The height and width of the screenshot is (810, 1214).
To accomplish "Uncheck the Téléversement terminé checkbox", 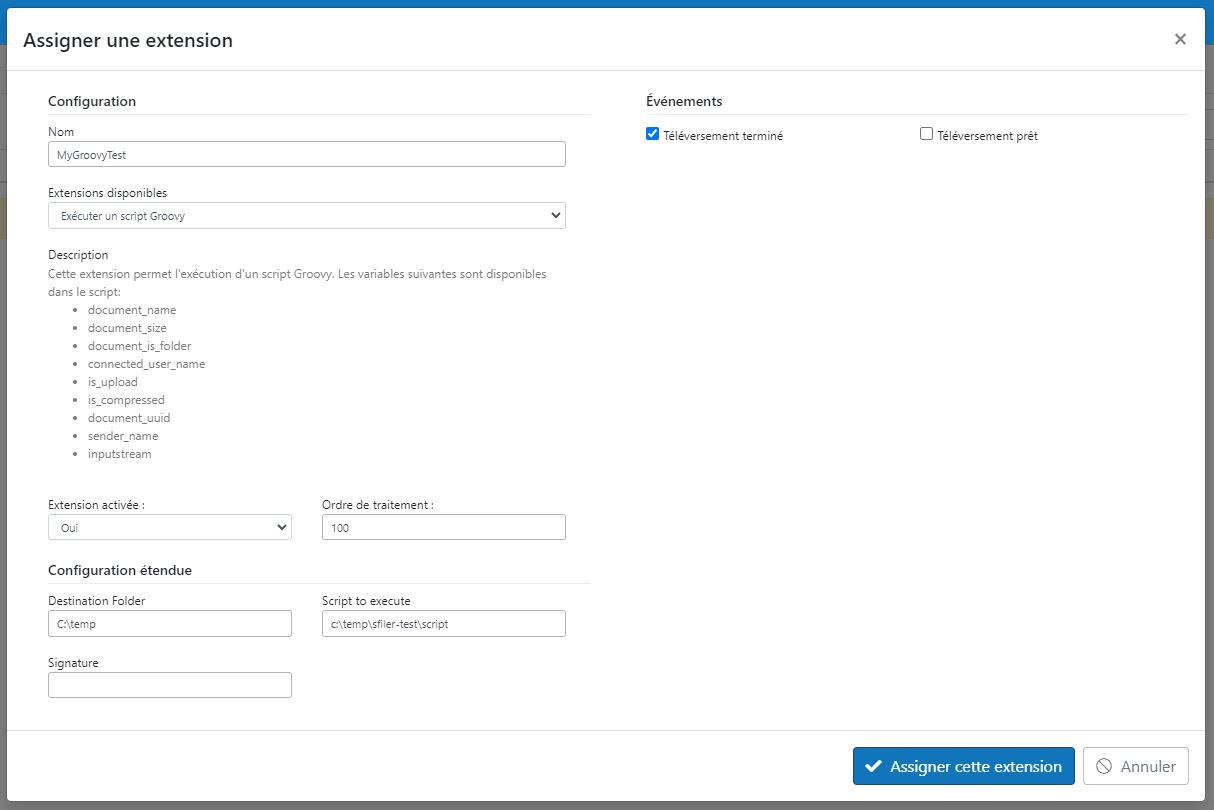I will click(653, 134).
